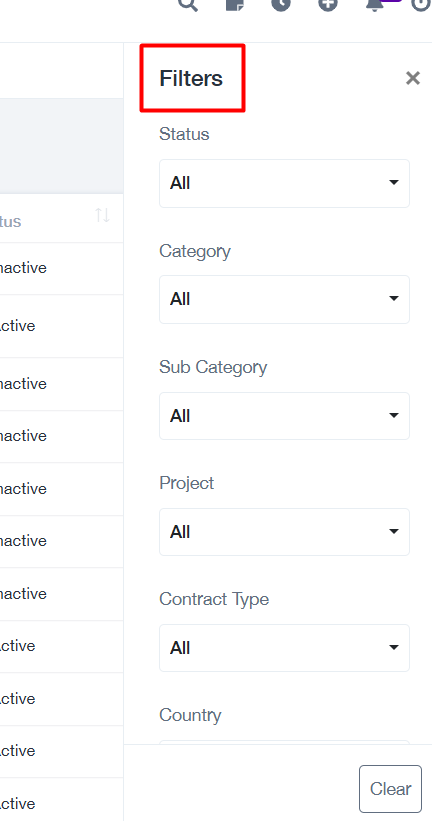Click the power logout icon
Screen dimensions: 432x821
click(422, 4)
